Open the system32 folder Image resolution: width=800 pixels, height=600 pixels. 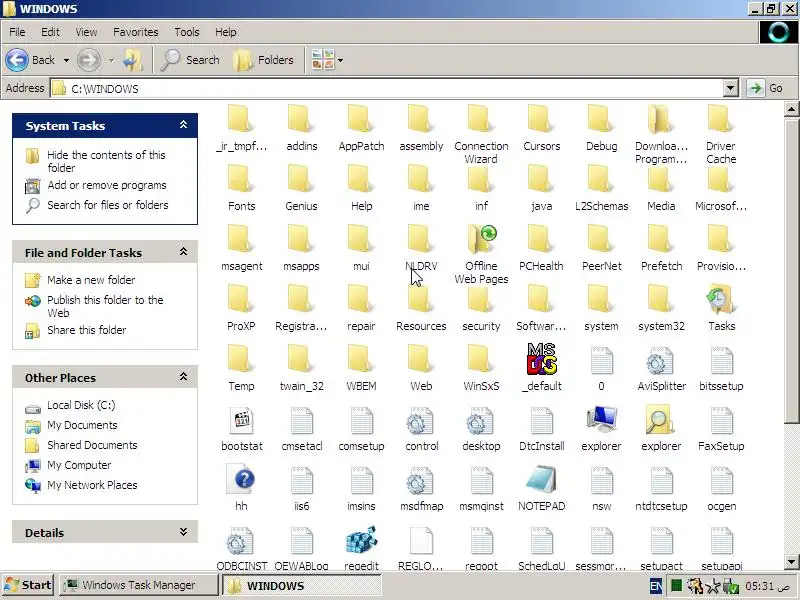point(661,300)
